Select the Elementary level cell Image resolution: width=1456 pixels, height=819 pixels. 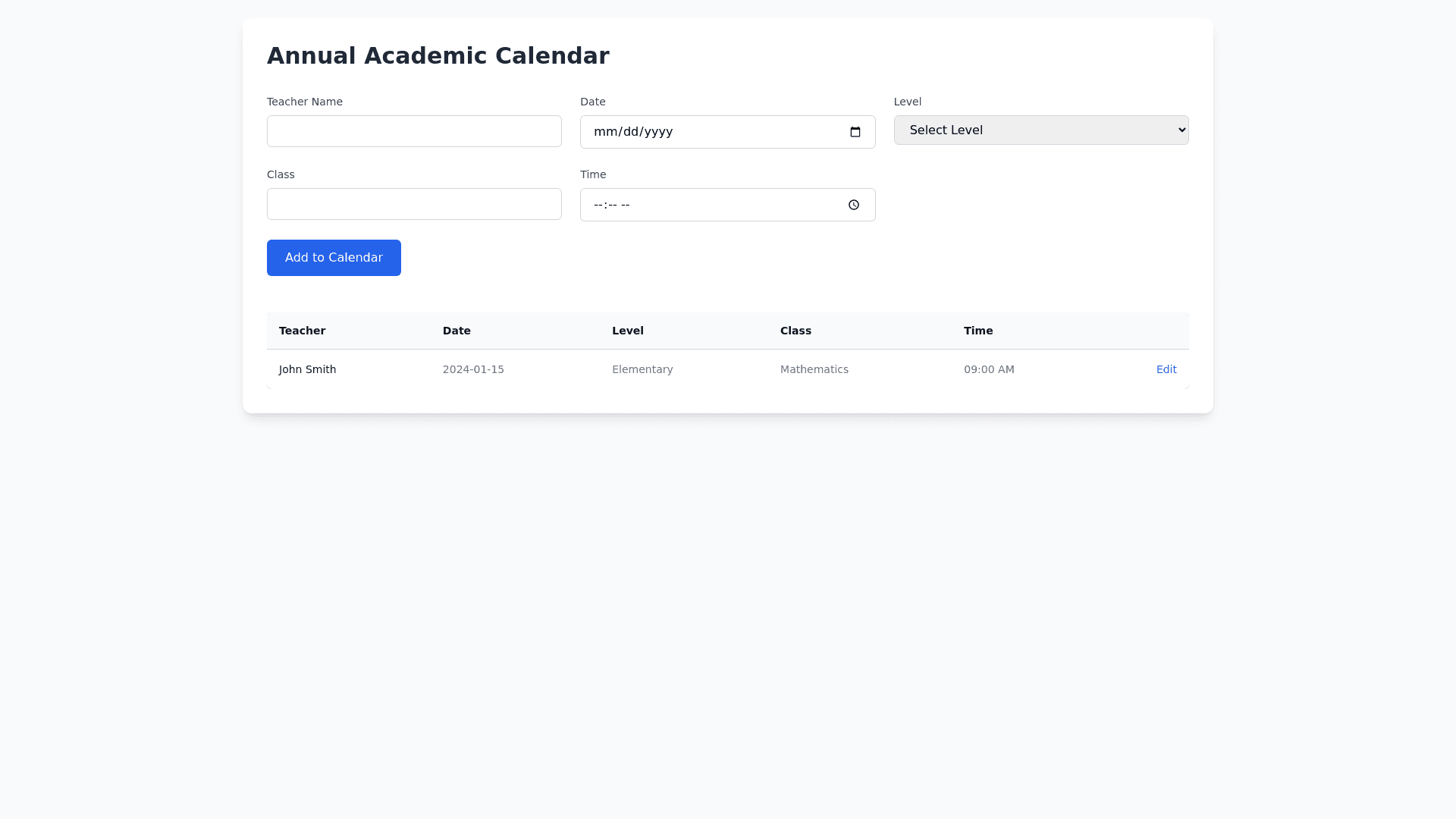[x=642, y=369]
